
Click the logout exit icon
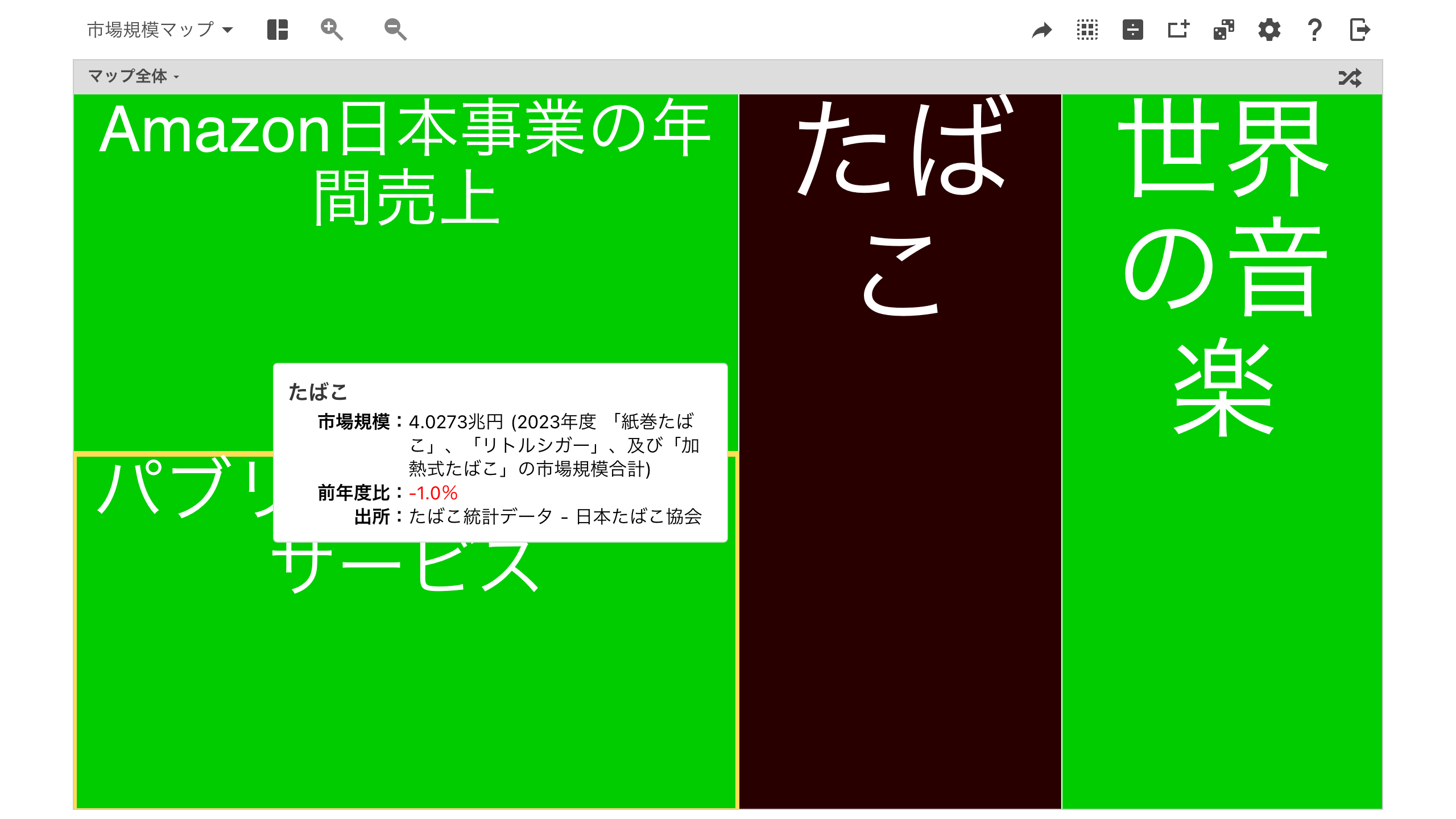pos(1360,30)
